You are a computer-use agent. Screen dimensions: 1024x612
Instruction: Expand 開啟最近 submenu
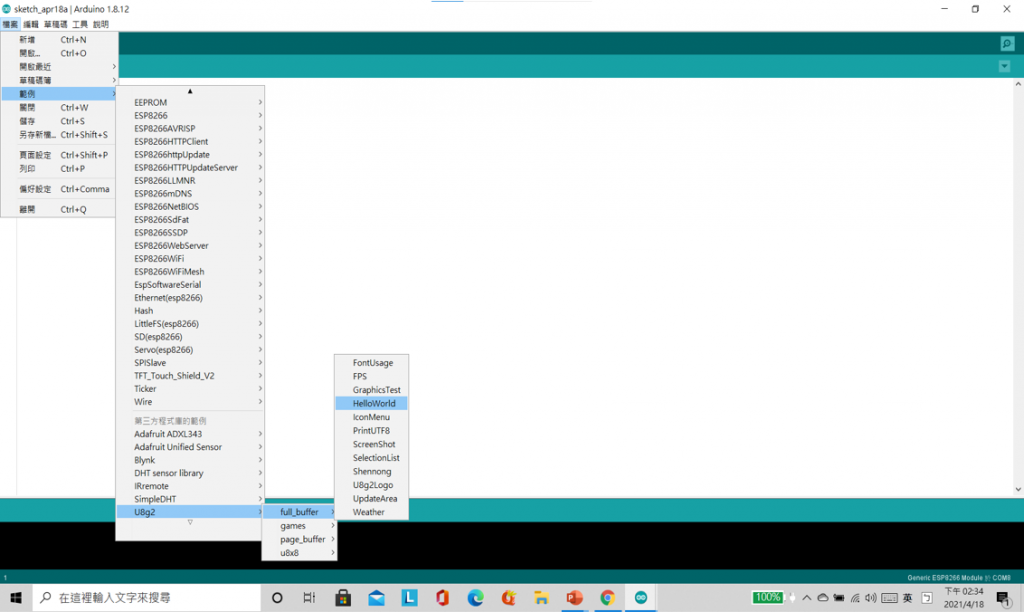(x=59, y=67)
